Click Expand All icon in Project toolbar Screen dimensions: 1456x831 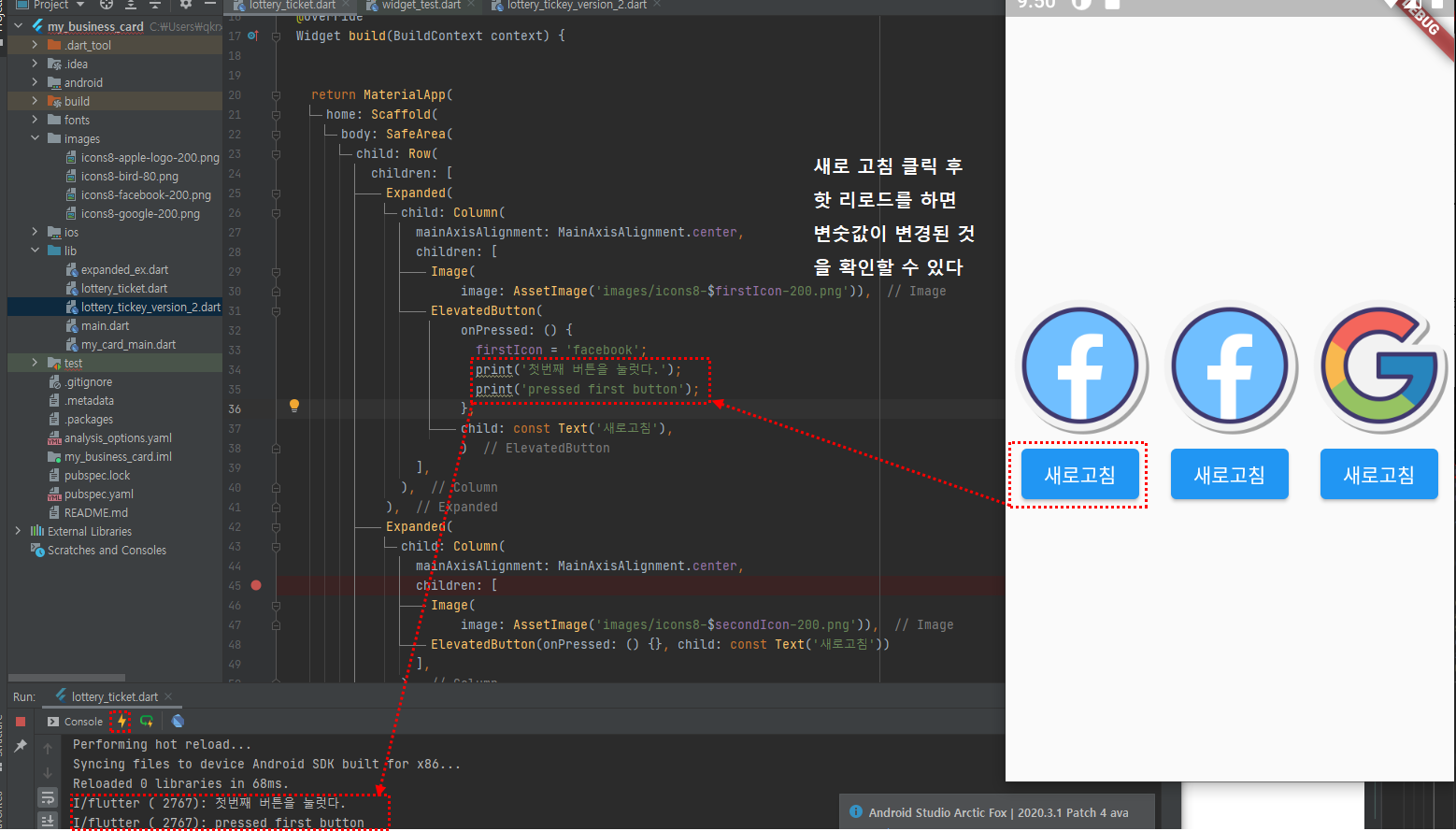point(132,5)
